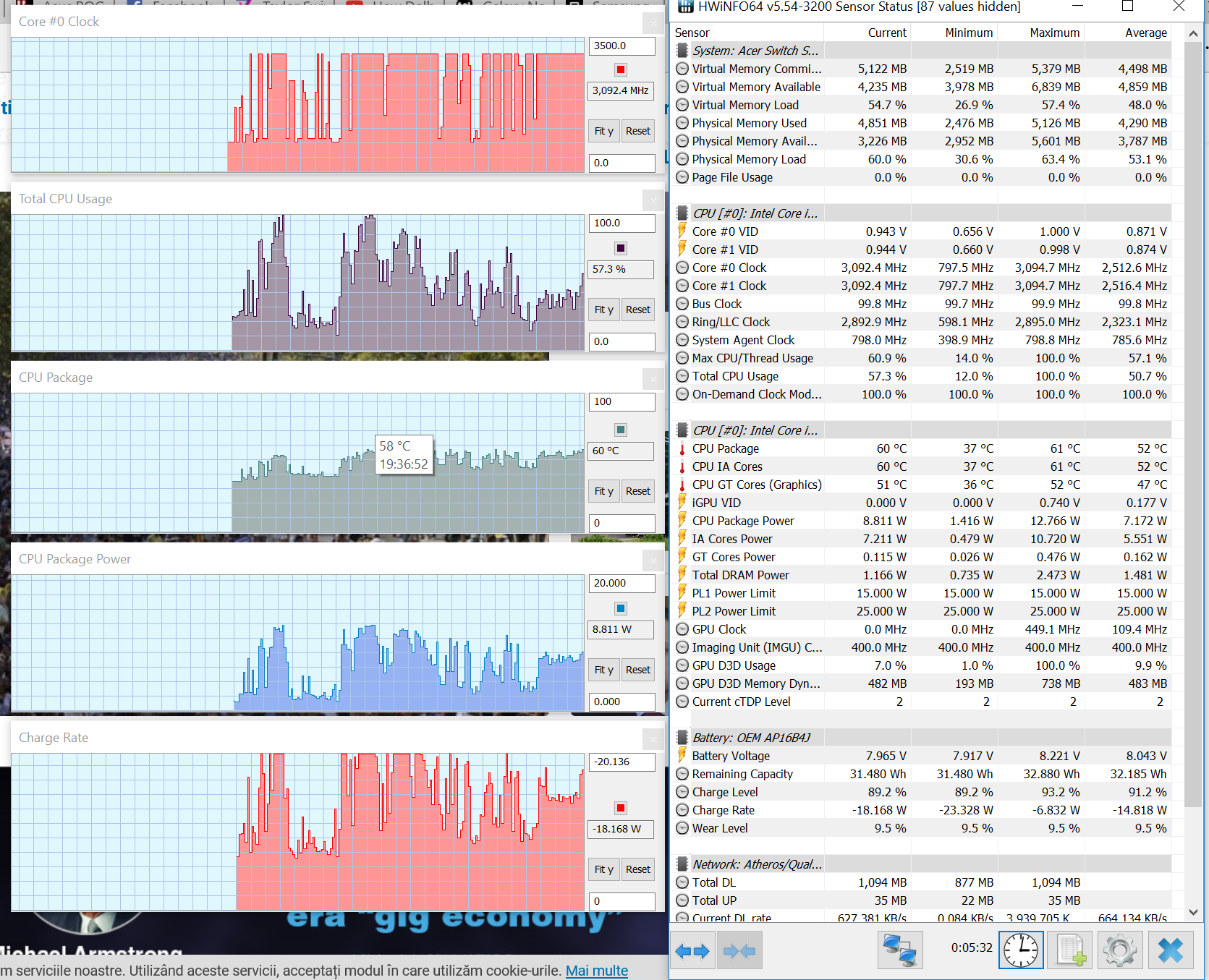Select the Wear Level sensor row
The width and height of the screenshot is (1209, 980).
click(922, 828)
